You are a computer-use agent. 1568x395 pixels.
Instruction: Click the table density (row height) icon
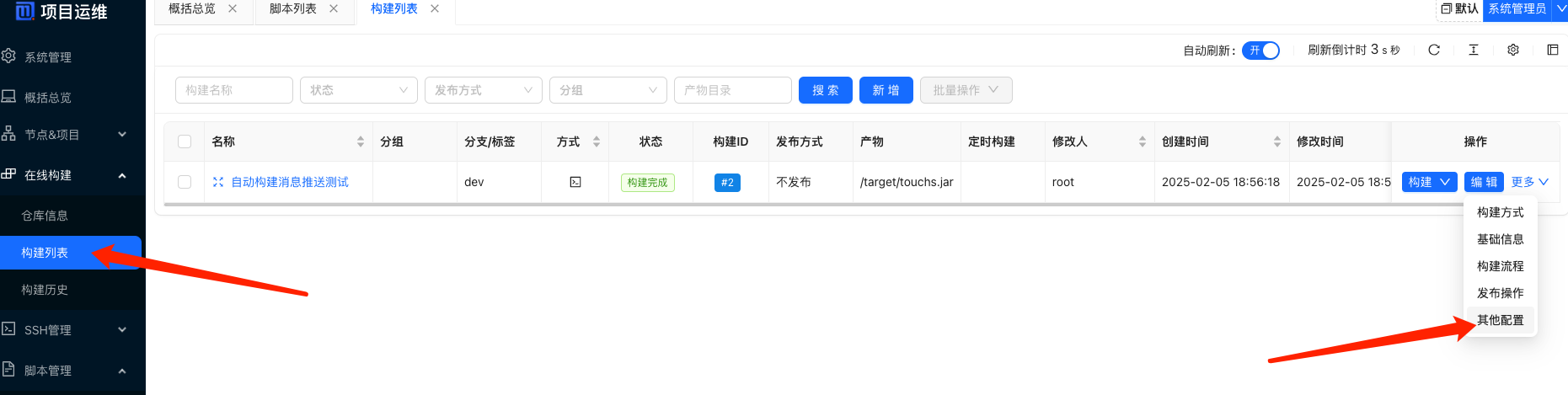(x=1473, y=51)
